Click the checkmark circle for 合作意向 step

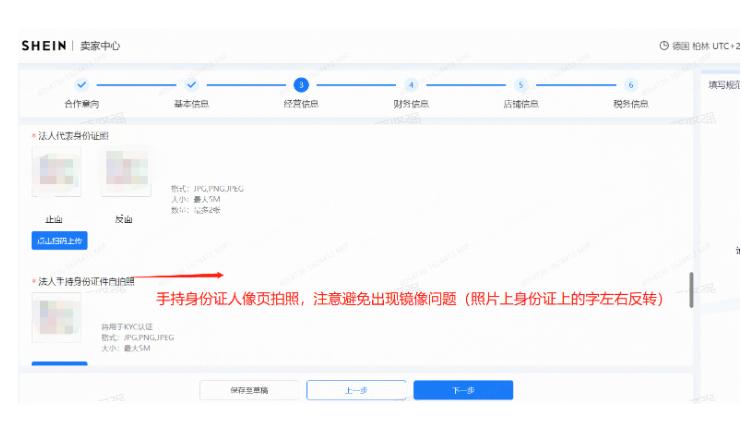pyautogui.click(x=82, y=85)
